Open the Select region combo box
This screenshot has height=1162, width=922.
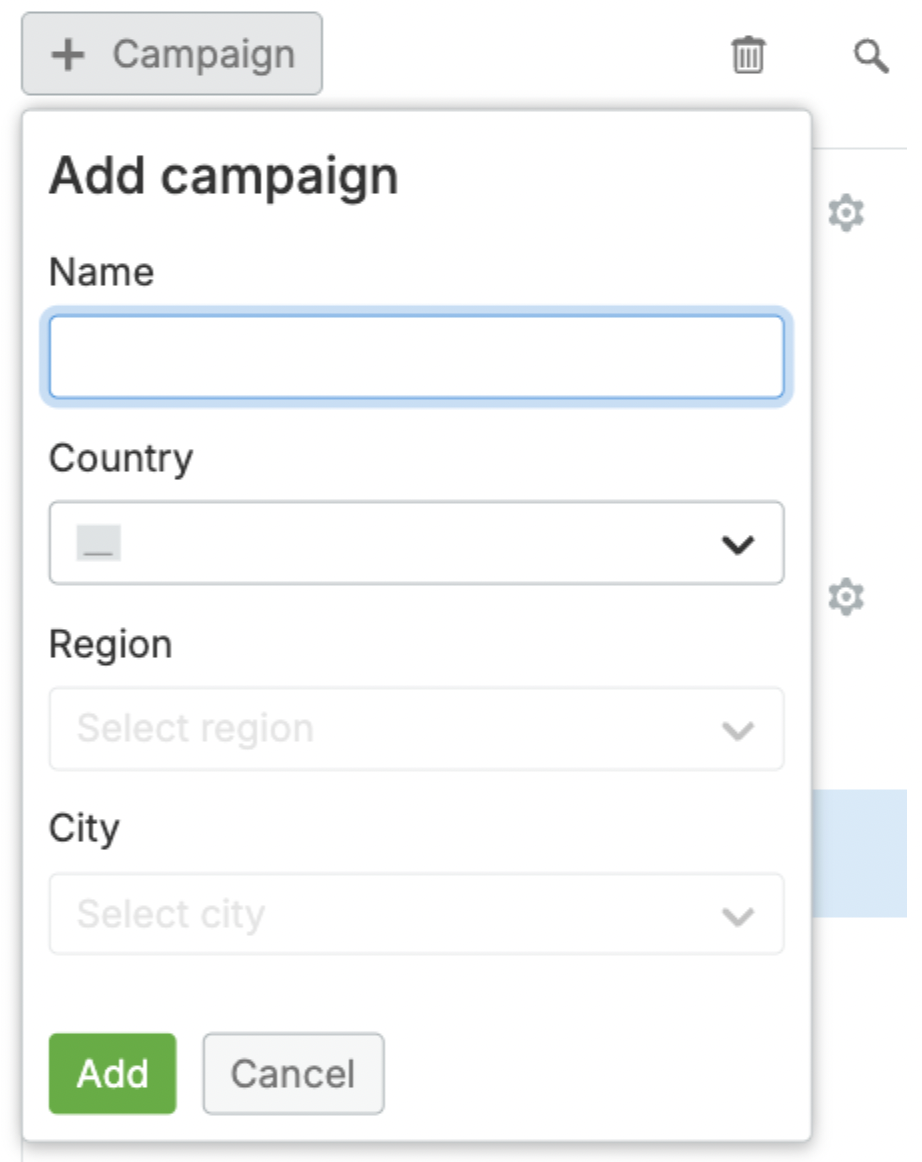coord(417,729)
